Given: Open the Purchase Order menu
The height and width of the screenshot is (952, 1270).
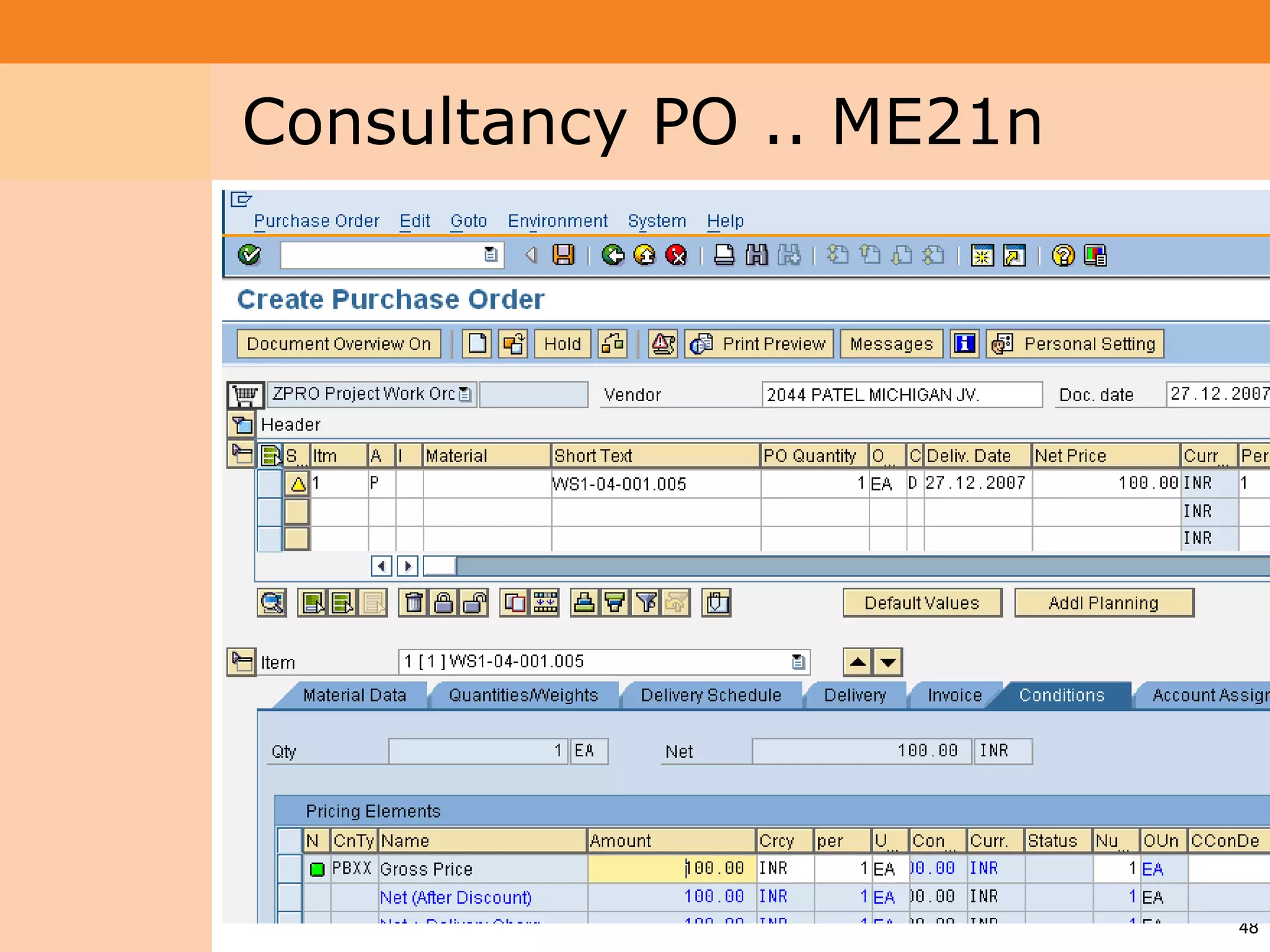Looking at the screenshot, I should pyautogui.click(x=316, y=221).
